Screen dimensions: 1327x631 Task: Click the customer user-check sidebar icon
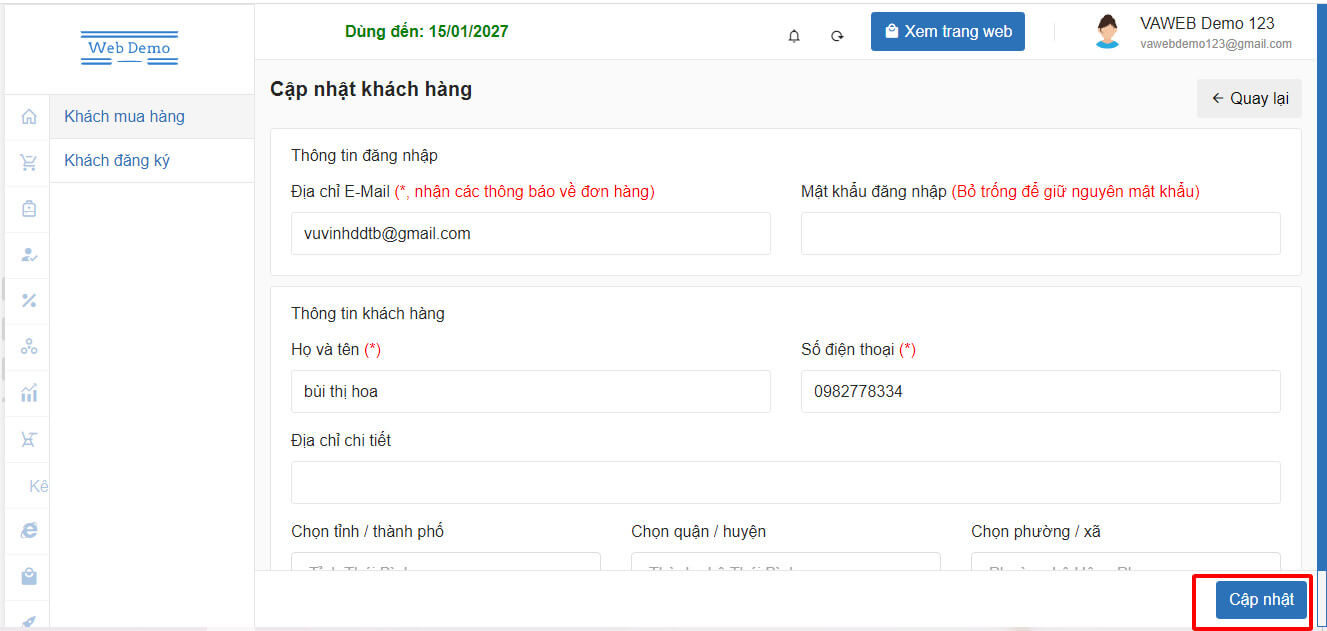coord(29,255)
